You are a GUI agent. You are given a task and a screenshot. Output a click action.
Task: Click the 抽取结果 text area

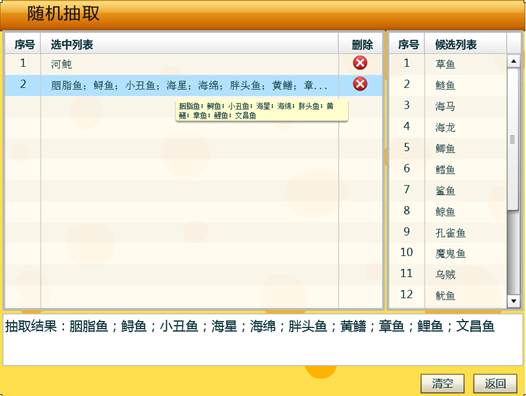(x=263, y=339)
